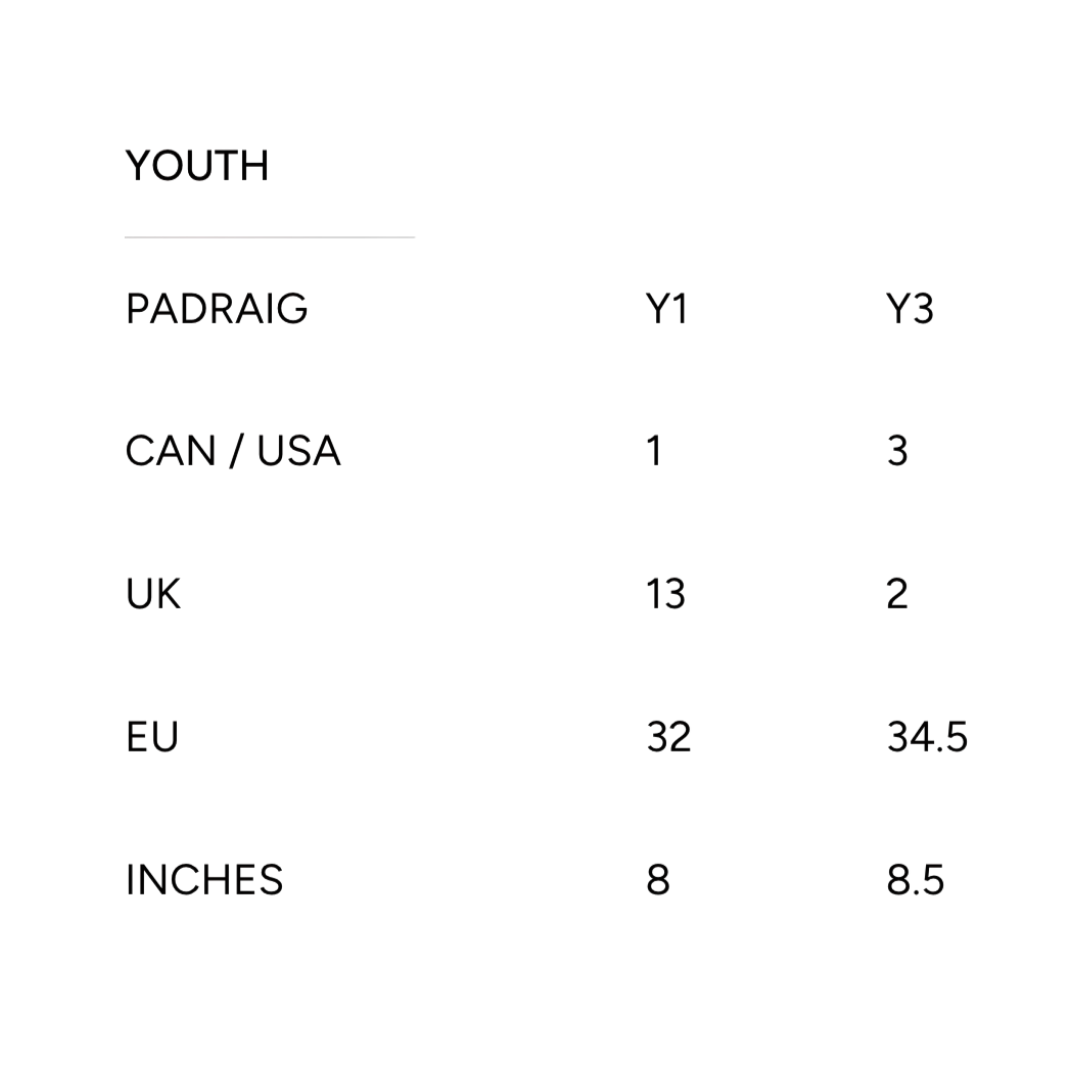Click CAN / USA value 3
Viewport: 1080px width, 1080px height.
tap(897, 451)
